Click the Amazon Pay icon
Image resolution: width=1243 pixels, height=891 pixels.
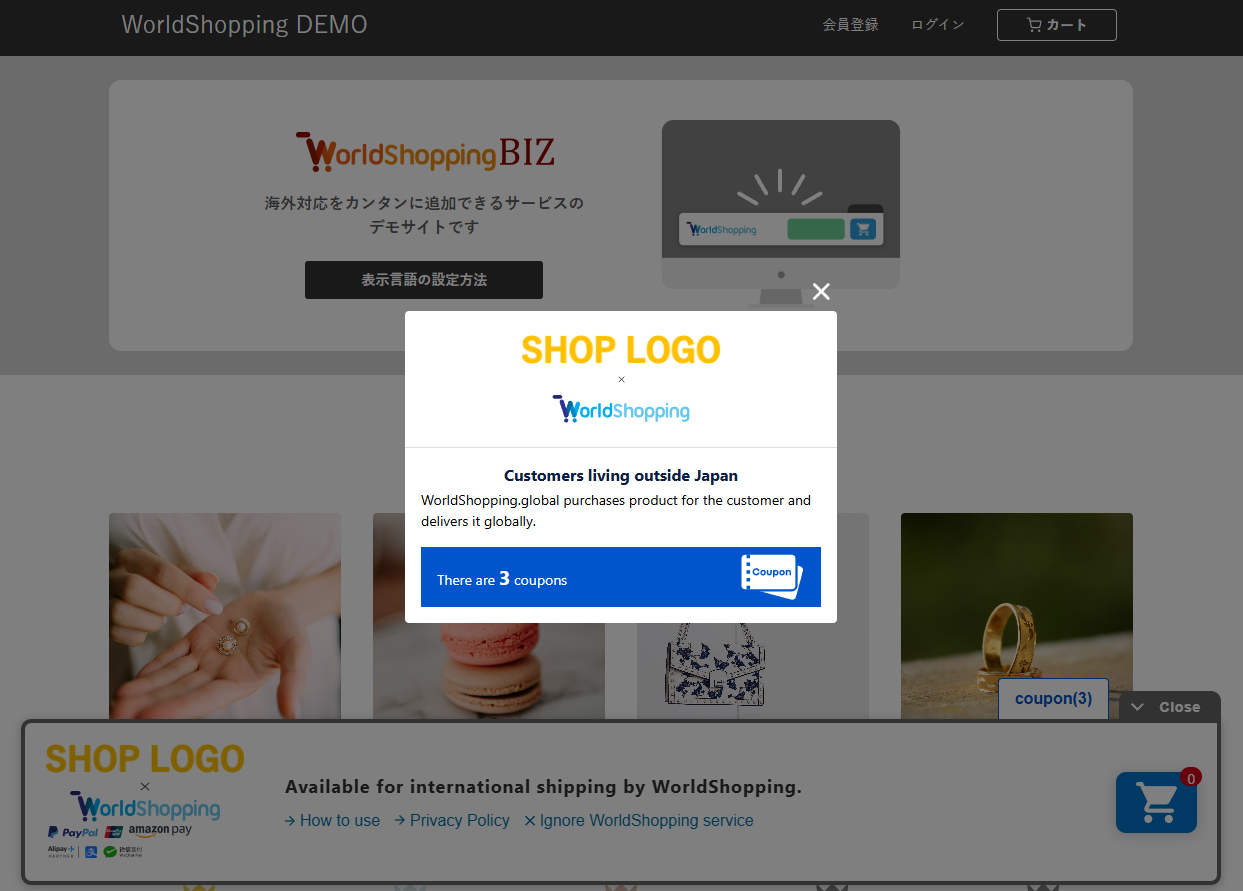pos(159,830)
